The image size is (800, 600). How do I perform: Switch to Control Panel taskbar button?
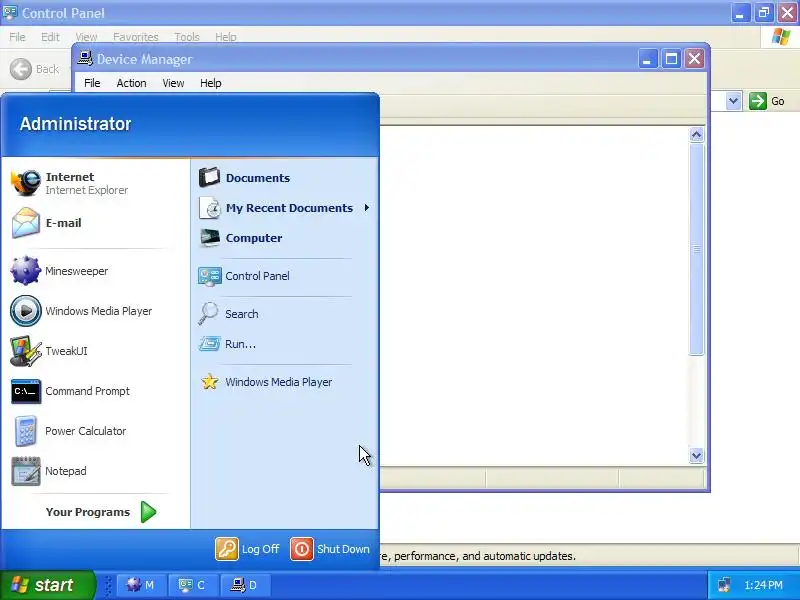coord(193,585)
